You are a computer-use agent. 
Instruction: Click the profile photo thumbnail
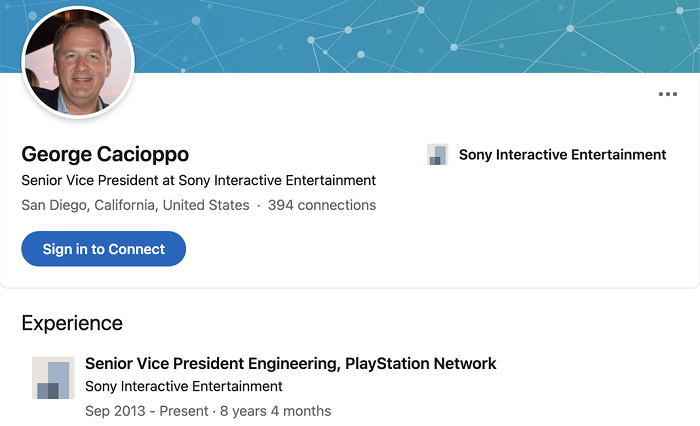tap(78, 62)
